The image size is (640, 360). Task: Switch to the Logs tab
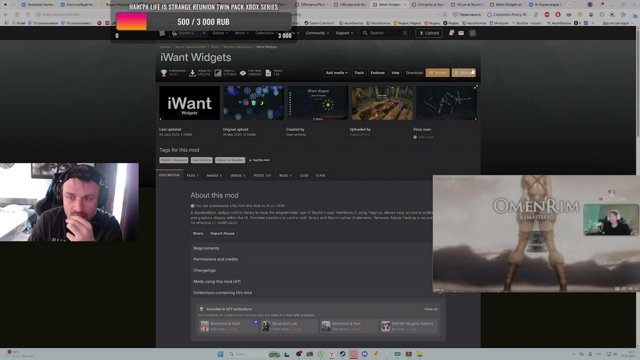point(304,176)
